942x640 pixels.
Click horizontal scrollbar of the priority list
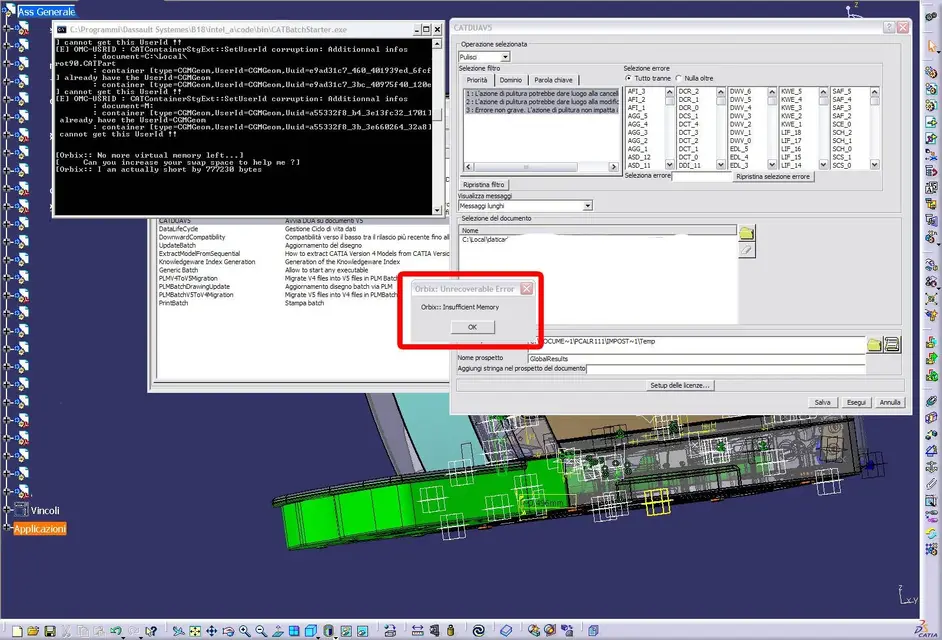point(541,166)
